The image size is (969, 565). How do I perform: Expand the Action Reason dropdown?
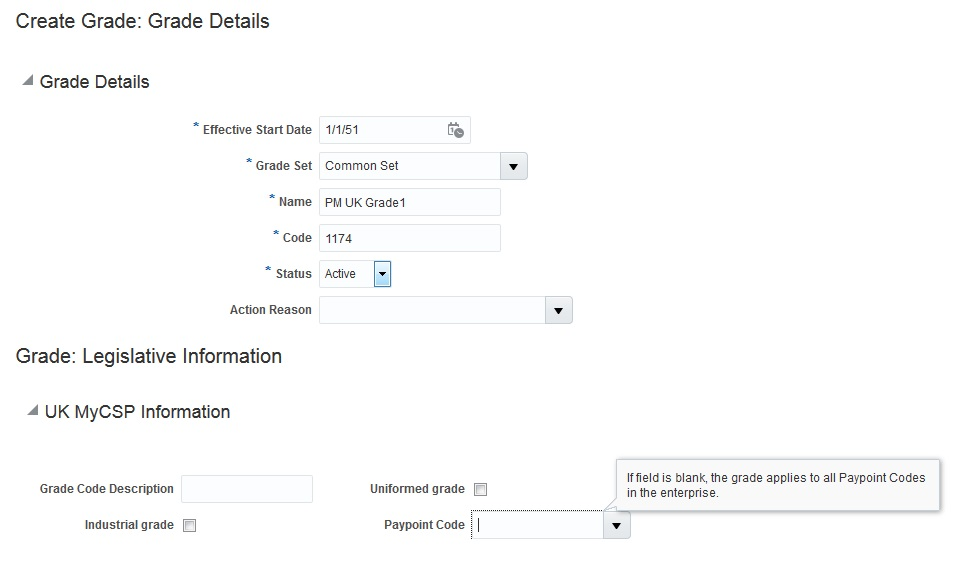pos(559,310)
